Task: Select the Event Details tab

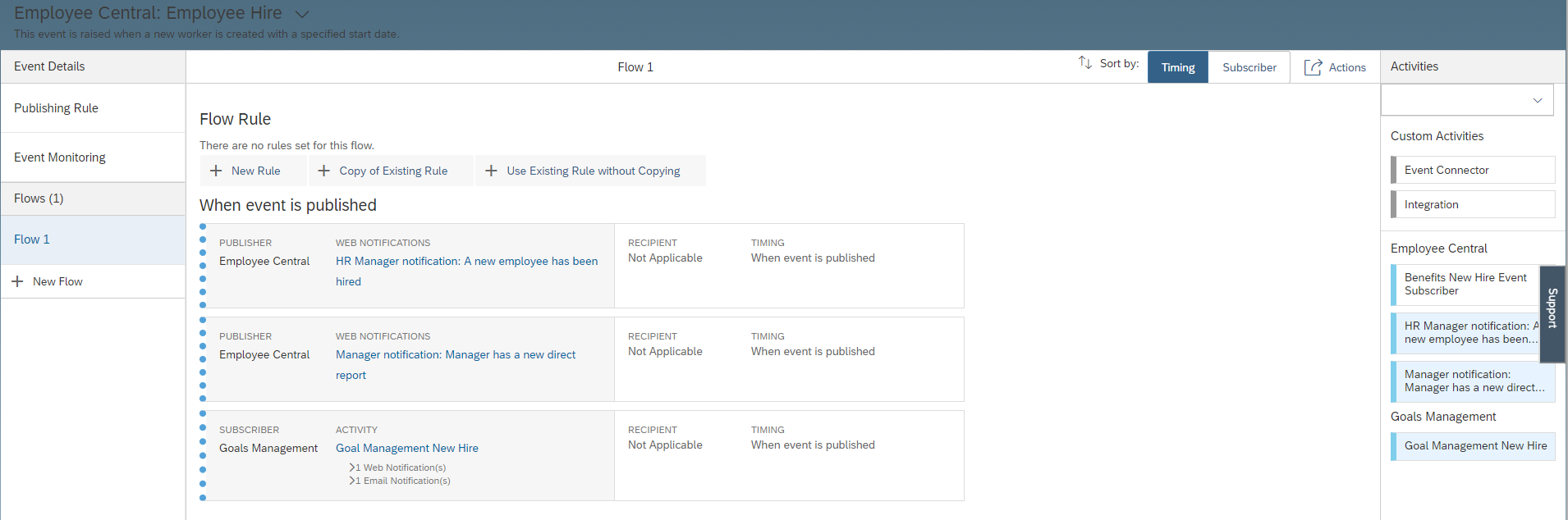Action: click(93, 66)
